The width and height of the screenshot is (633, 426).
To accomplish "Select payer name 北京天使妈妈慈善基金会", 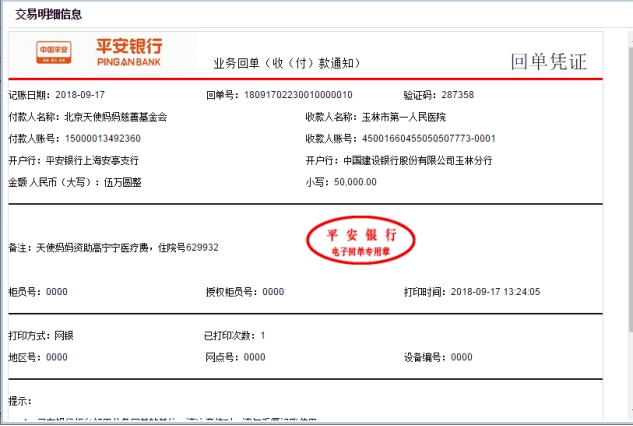I will (115, 117).
